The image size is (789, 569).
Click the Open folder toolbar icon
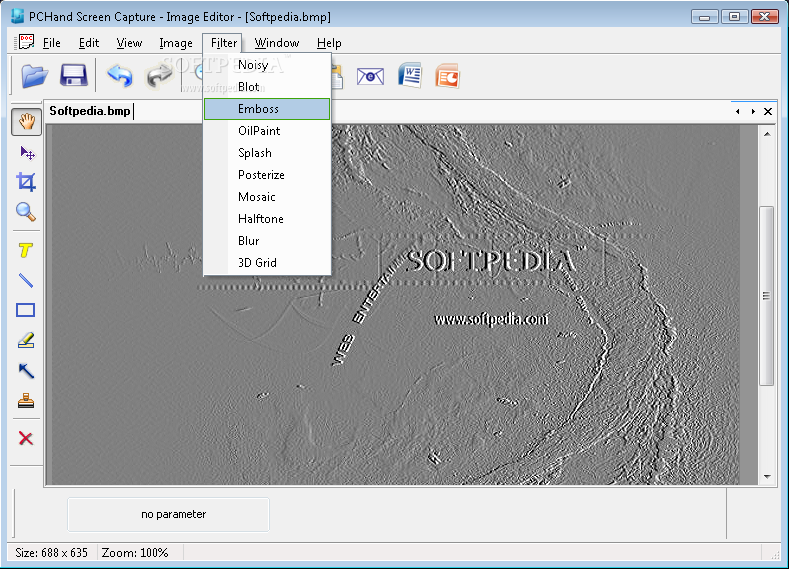pos(35,76)
